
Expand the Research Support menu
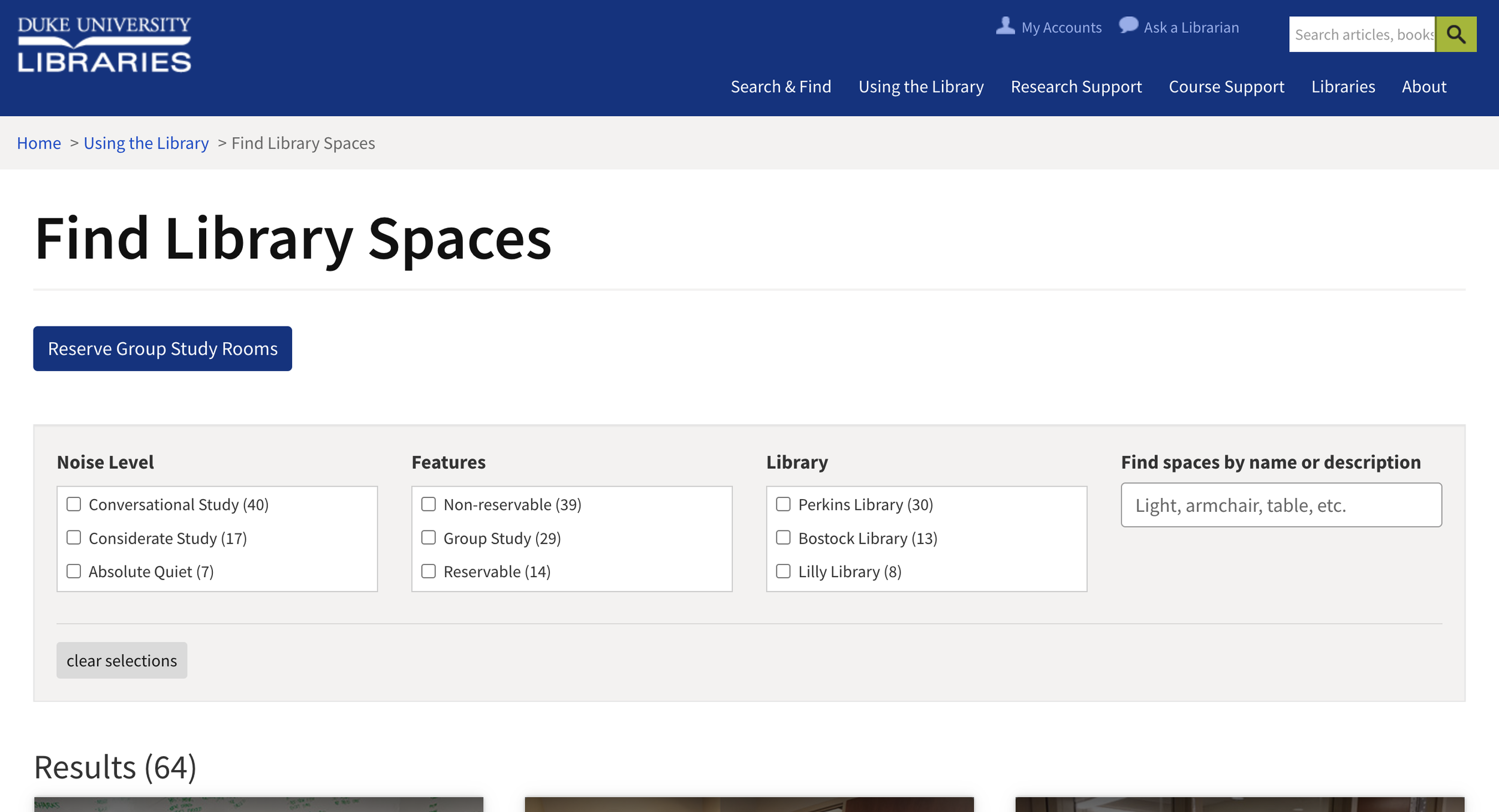coord(1076,86)
